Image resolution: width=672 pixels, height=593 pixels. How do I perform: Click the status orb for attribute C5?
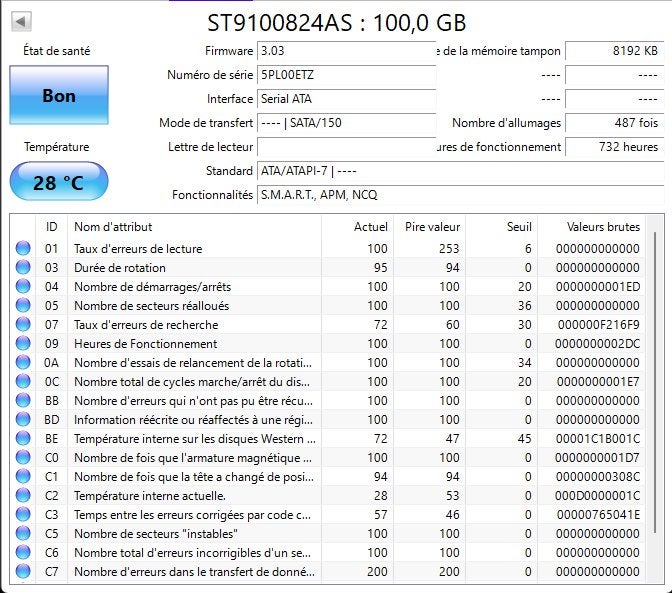[x=23, y=533]
